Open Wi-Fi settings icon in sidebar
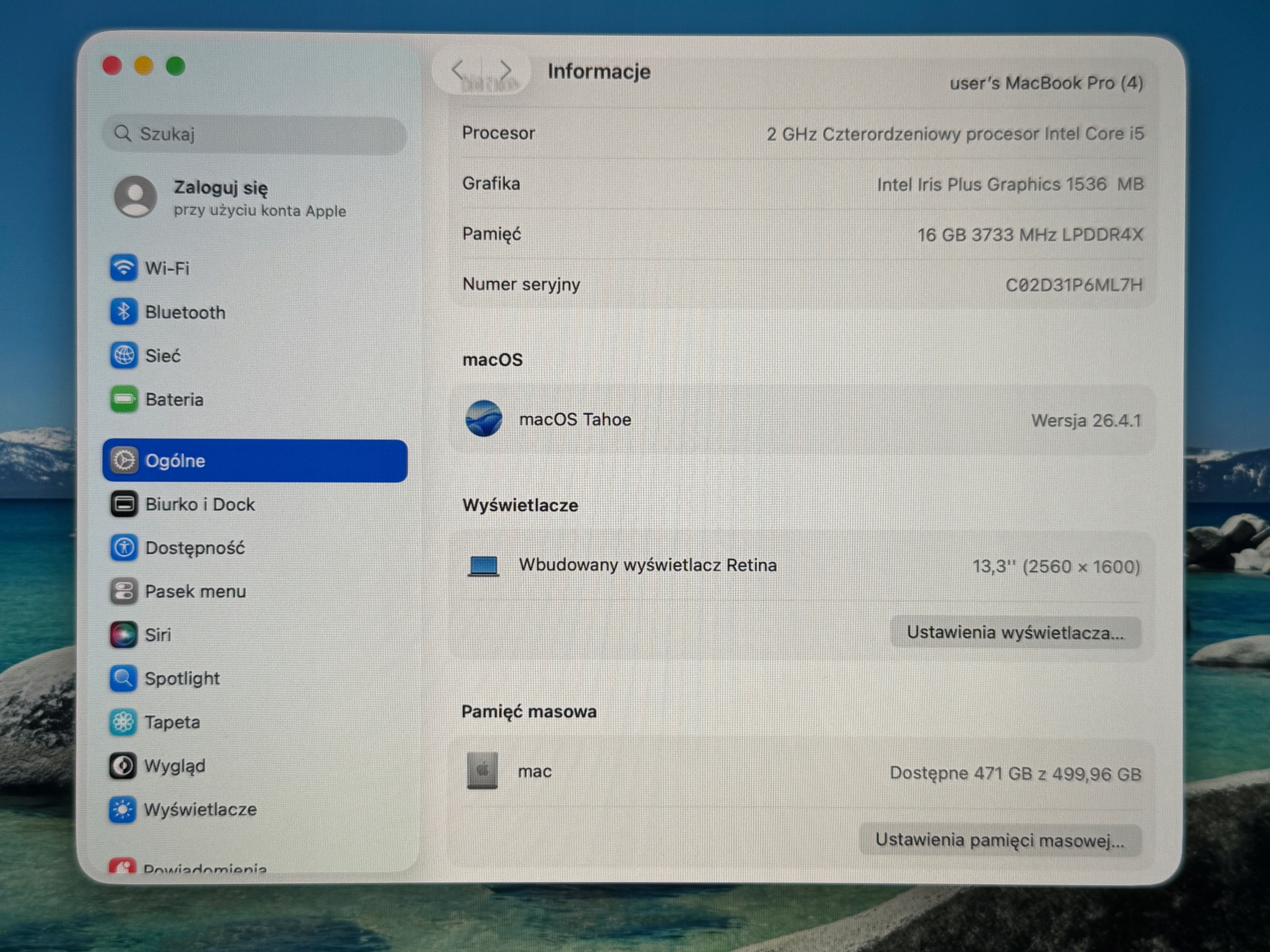 (124, 267)
